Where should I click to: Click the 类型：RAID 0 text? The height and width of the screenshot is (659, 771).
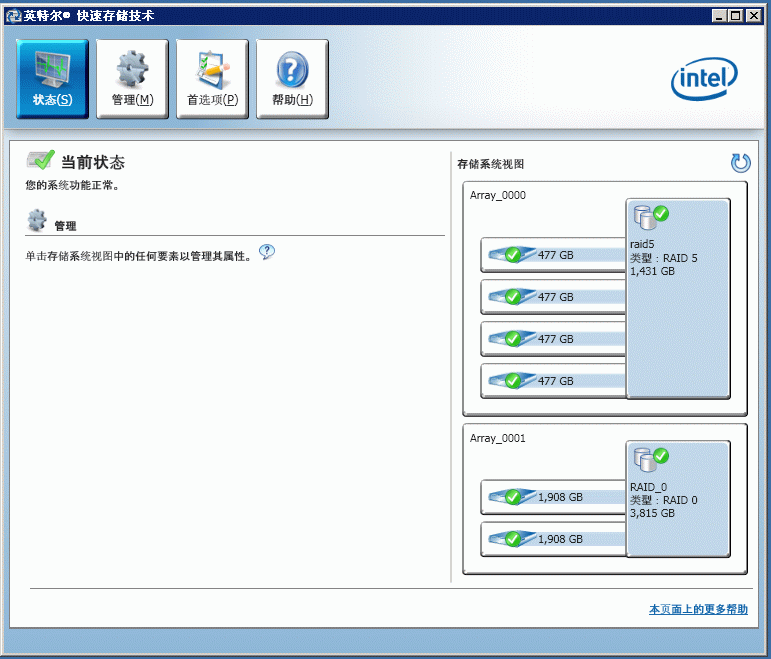coord(664,500)
